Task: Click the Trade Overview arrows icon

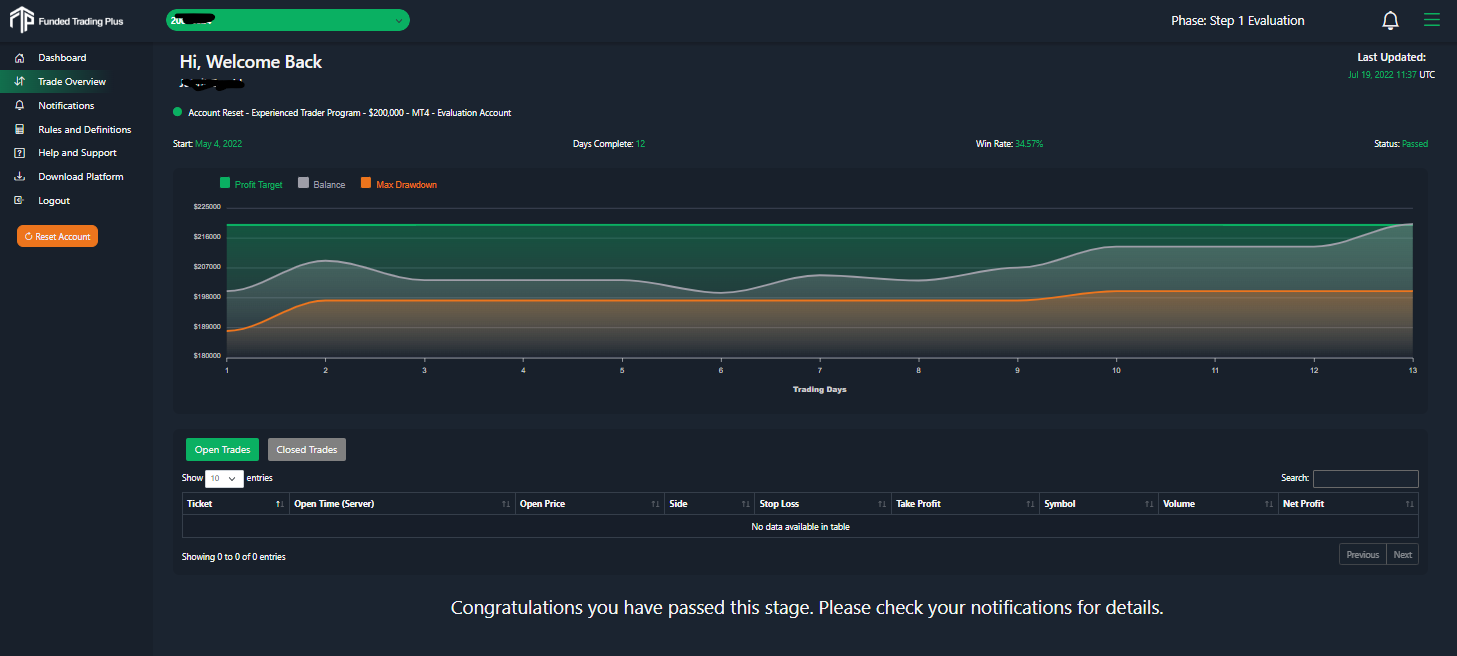Action: pyautogui.click(x=19, y=82)
